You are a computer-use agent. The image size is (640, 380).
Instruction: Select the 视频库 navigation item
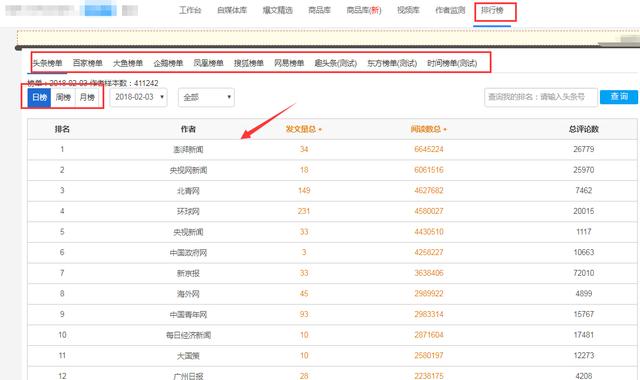point(408,10)
